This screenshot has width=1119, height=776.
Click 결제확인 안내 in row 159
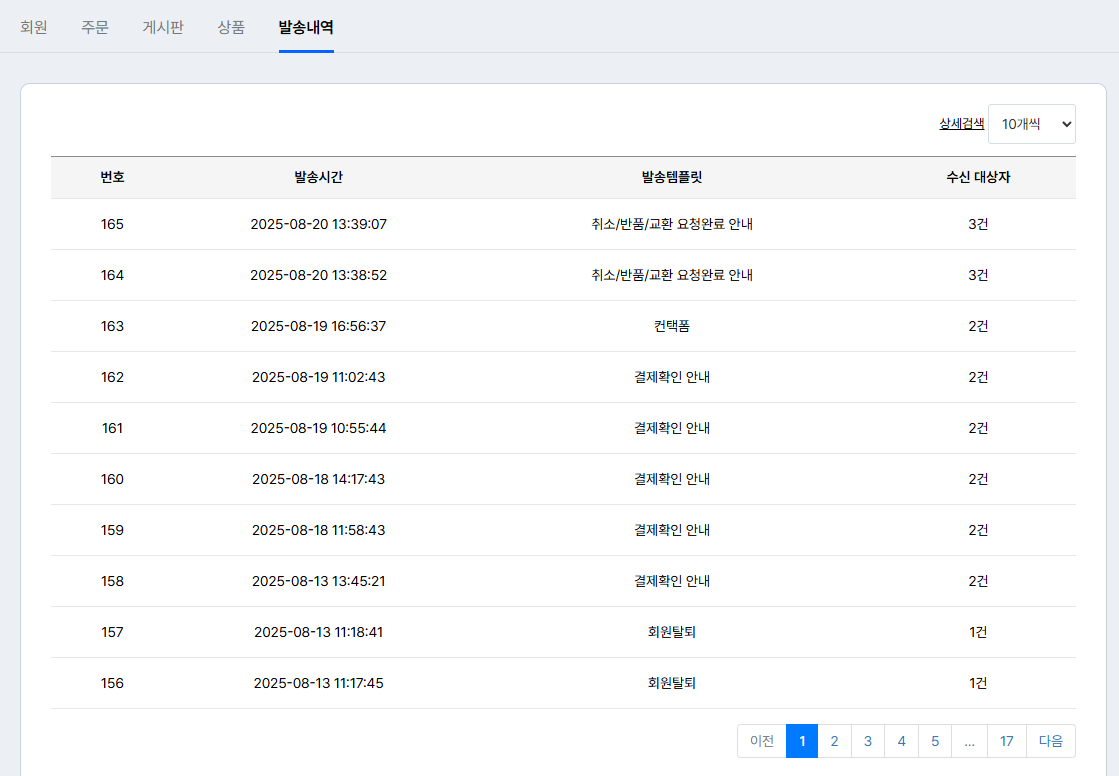tap(672, 530)
